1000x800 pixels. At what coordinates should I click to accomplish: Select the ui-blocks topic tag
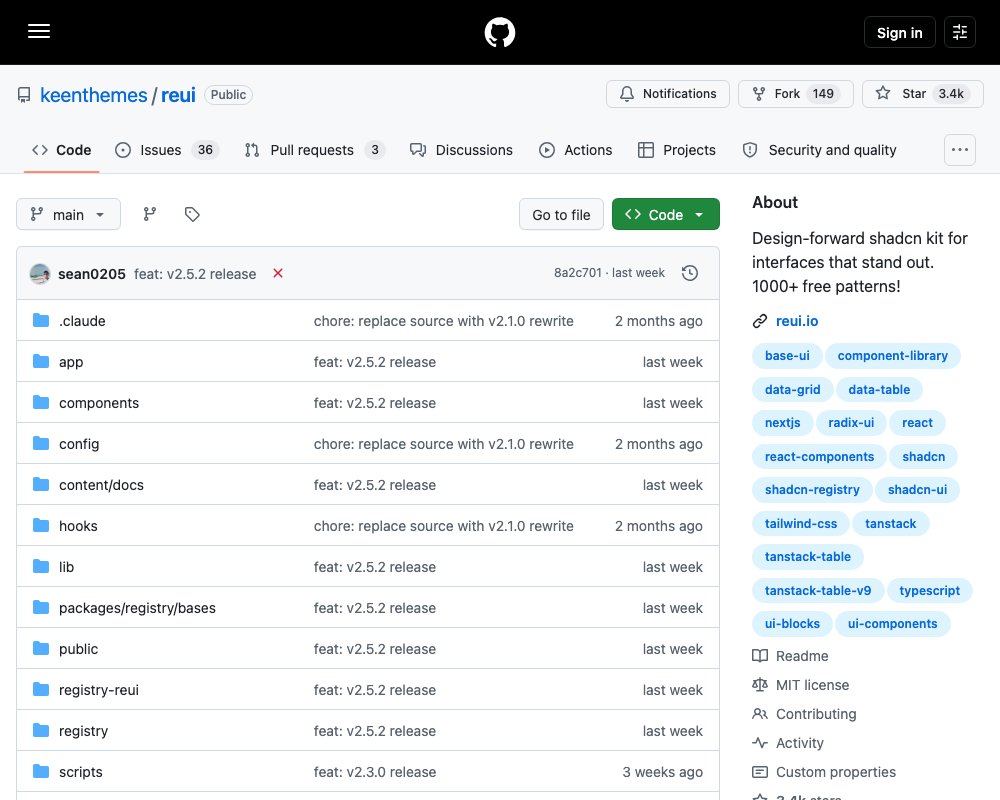tap(792, 623)
